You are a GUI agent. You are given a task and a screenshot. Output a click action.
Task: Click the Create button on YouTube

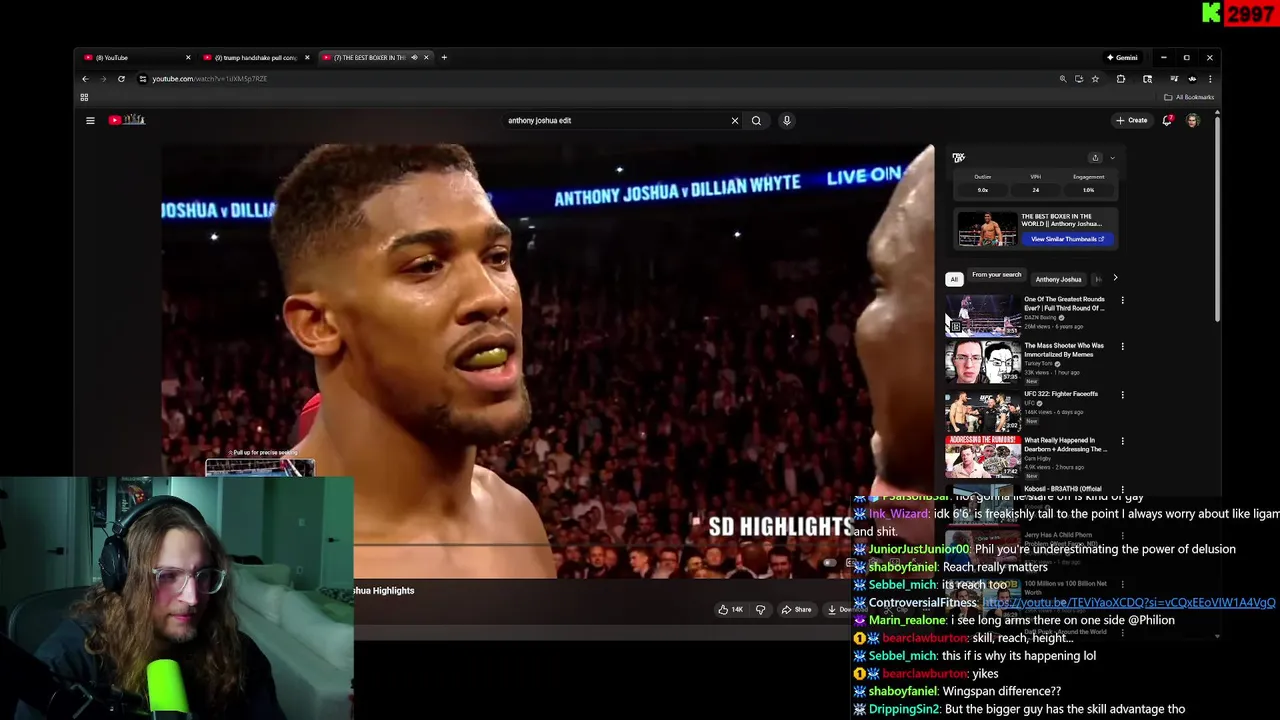pos(1132,120)
